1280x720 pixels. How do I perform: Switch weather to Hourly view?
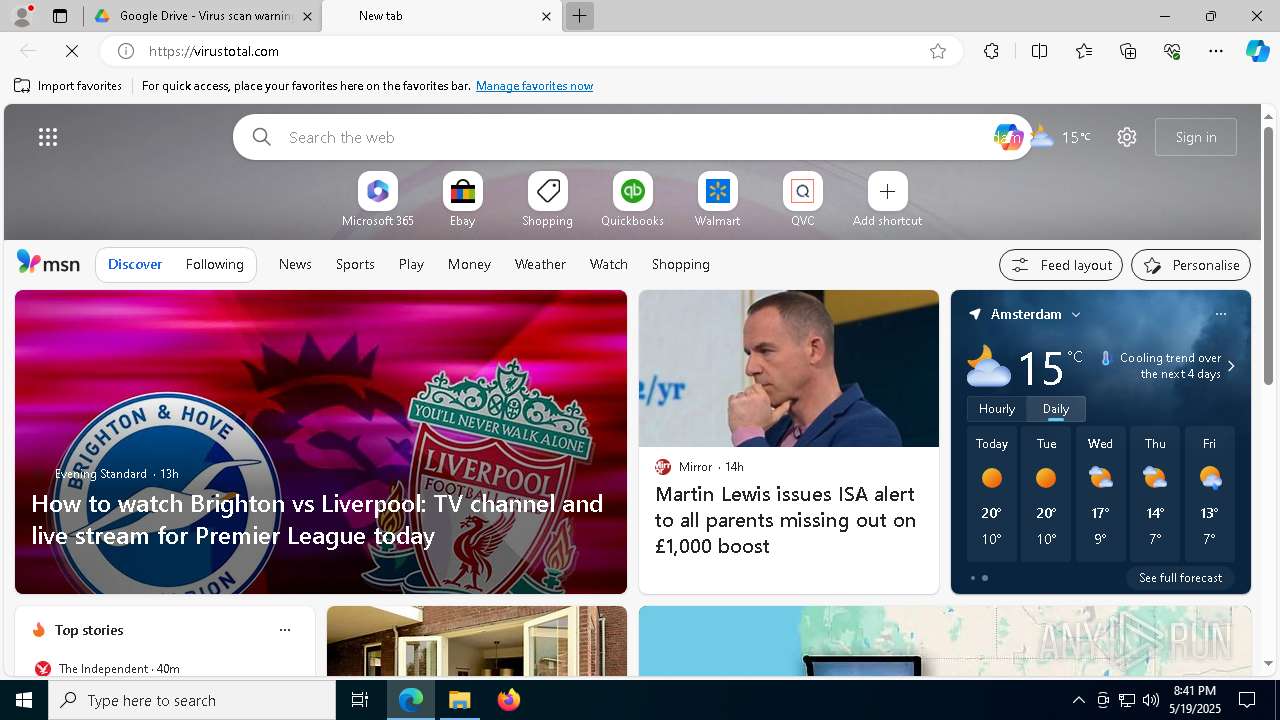pos(997,409)
